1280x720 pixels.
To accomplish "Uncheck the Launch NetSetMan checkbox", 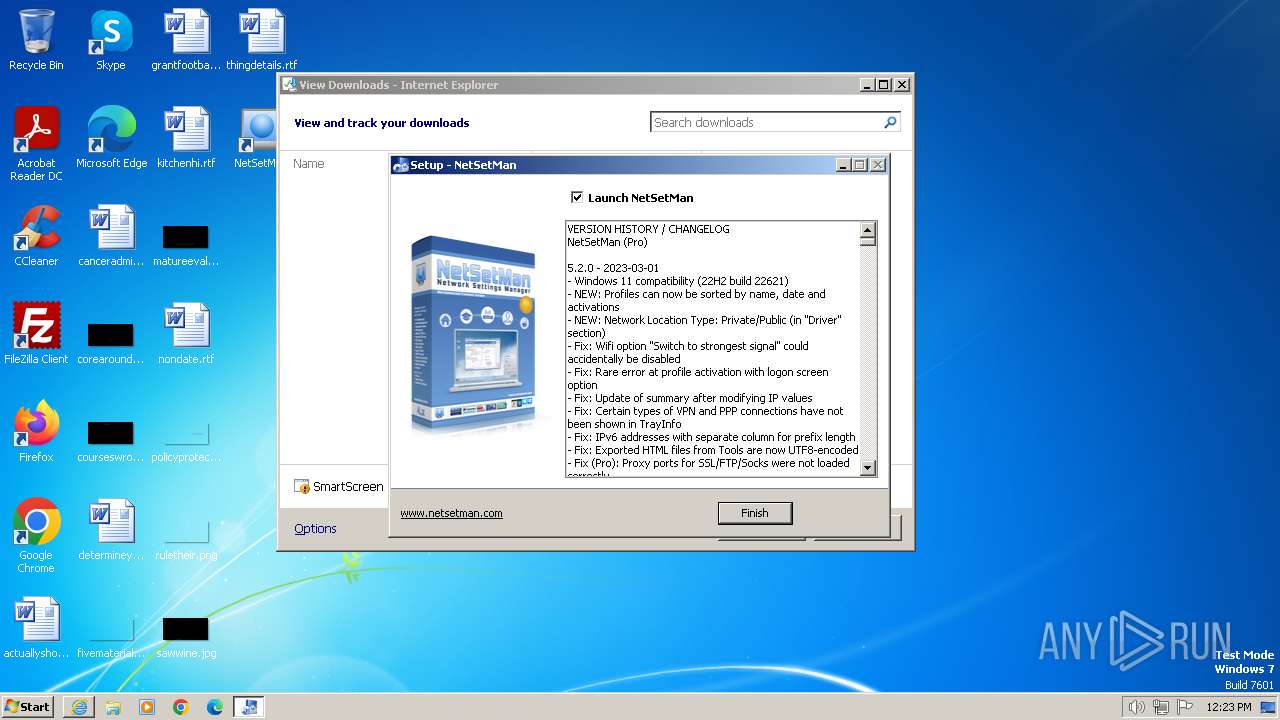I will point(577,198).
